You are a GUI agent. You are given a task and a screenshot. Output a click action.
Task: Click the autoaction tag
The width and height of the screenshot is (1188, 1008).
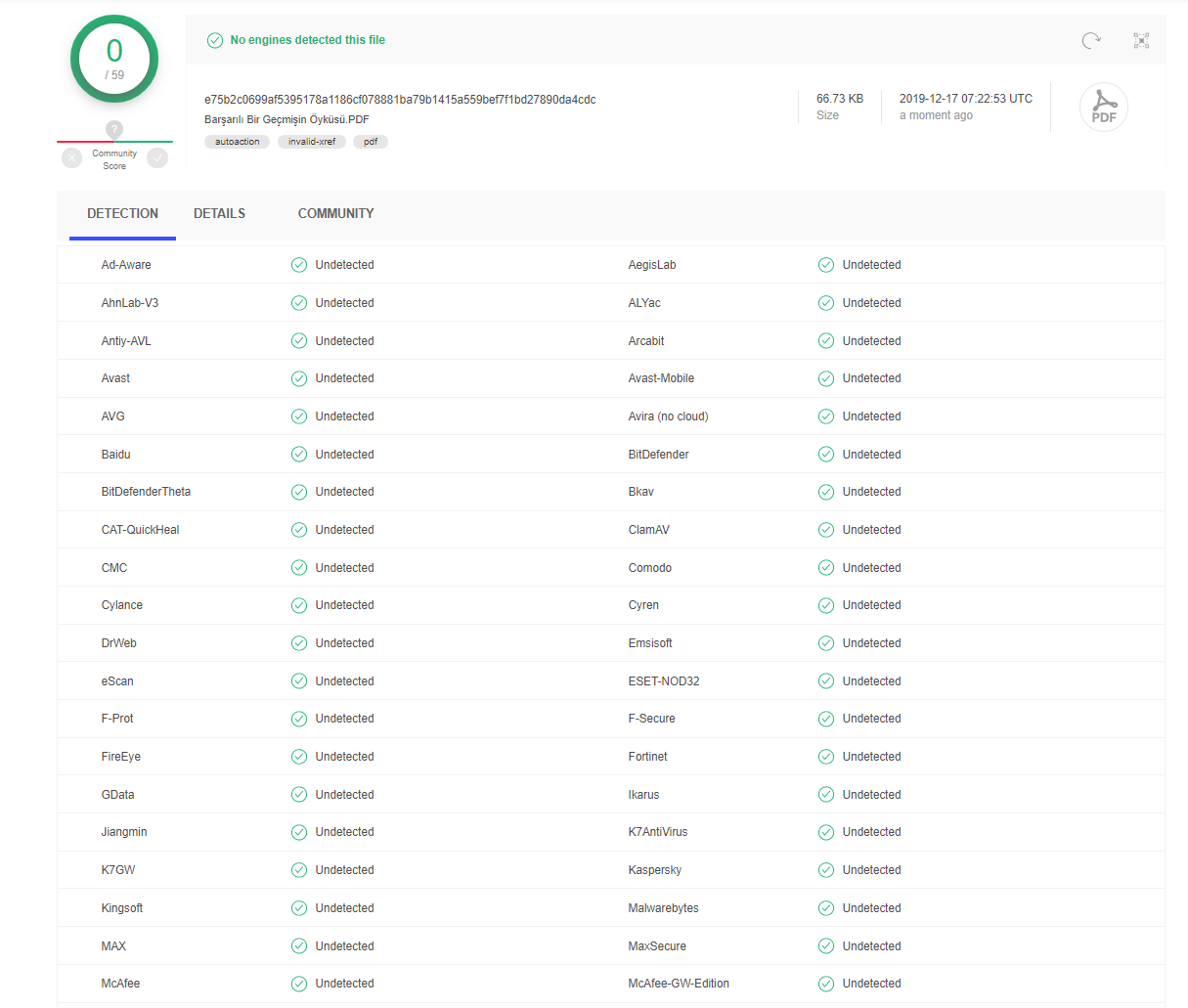(238, 142)
